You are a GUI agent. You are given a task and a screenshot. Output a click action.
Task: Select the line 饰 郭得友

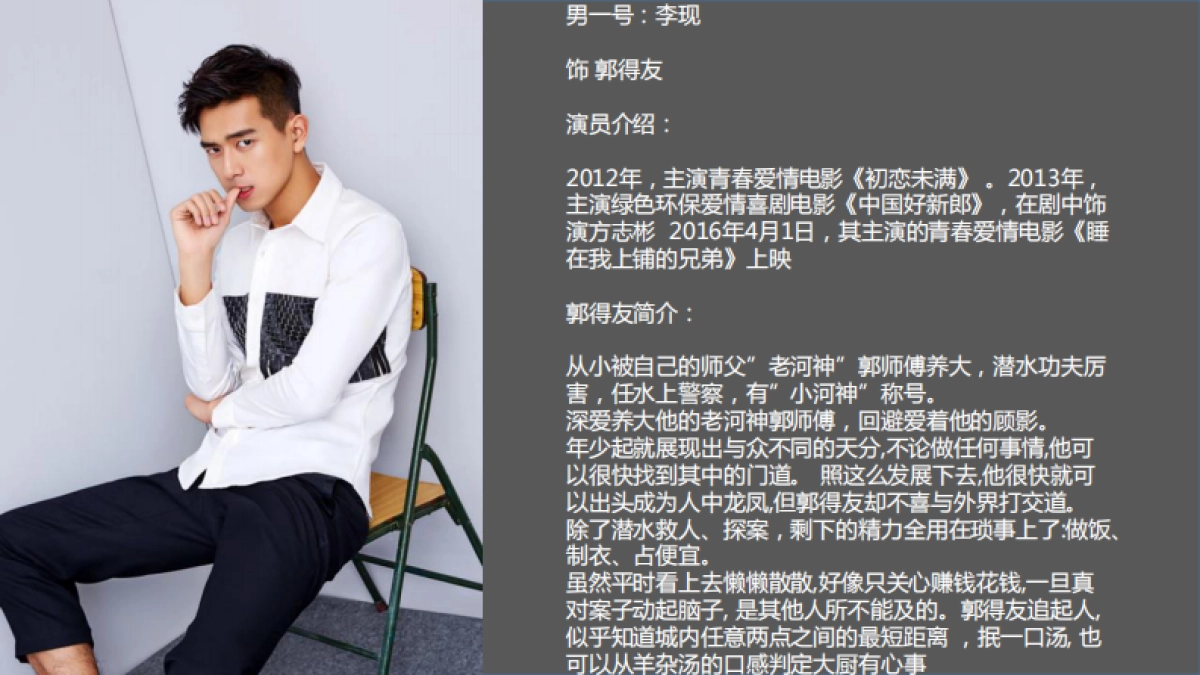(614, 71)
